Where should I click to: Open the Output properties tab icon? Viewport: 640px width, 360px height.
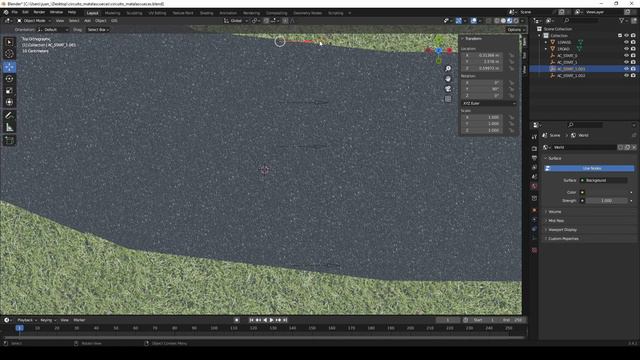coord(534,158)
